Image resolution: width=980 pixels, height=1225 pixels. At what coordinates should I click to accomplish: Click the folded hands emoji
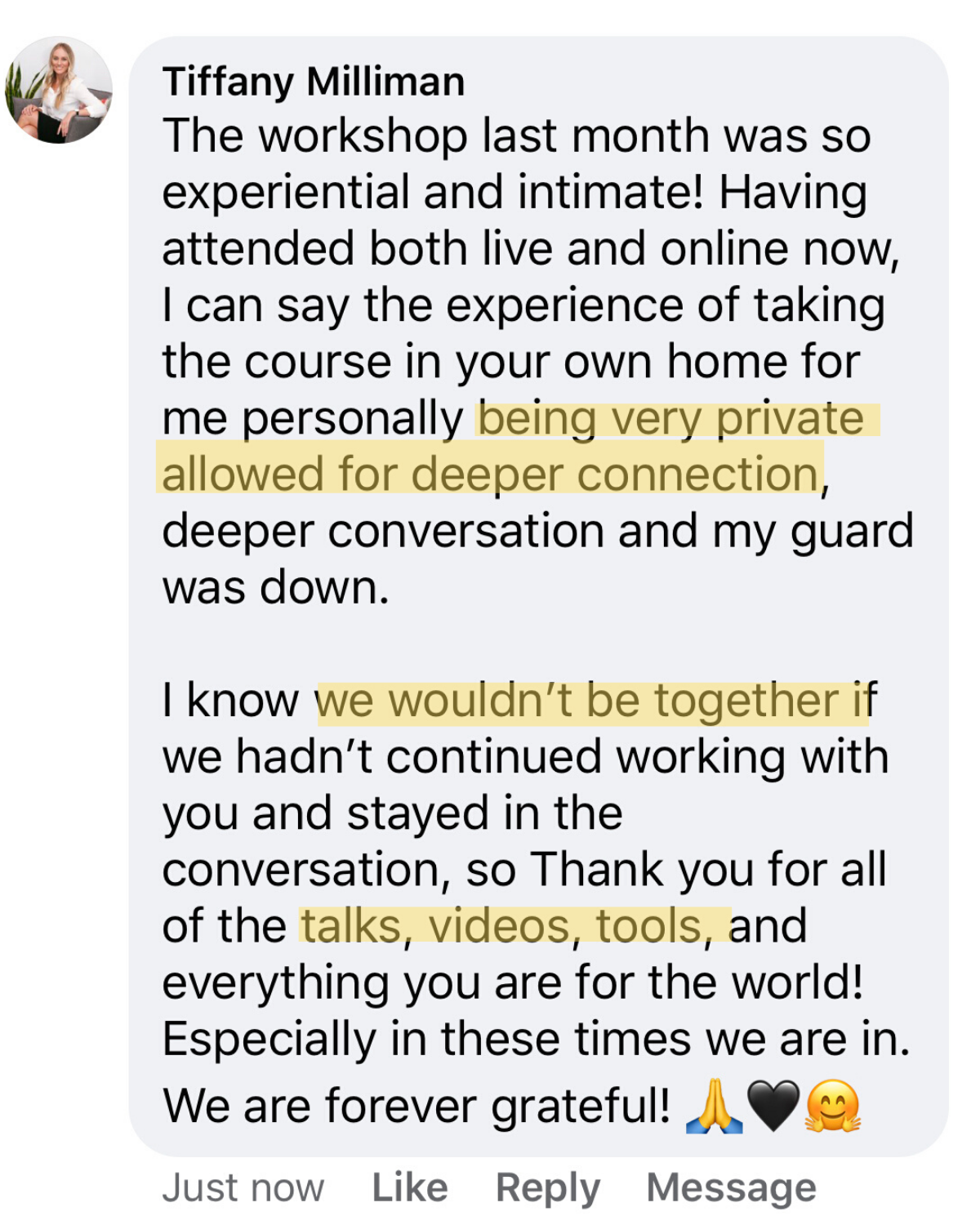(x=715, y=1107)
